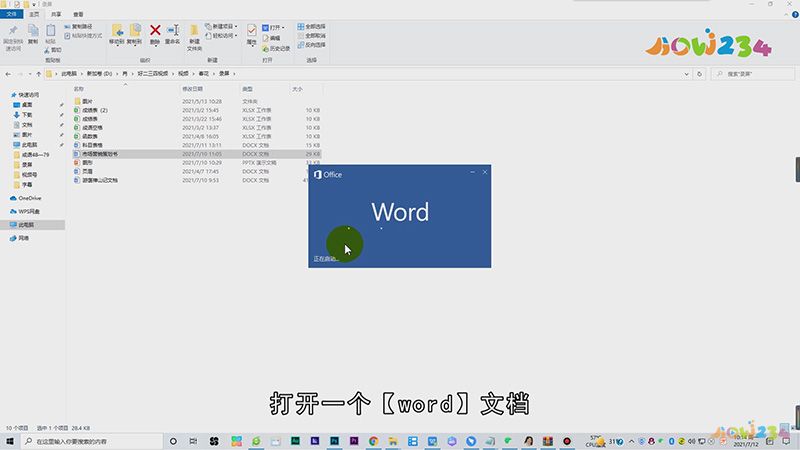Click the 此电脑 breadcrumb in address bar
Image resolution: width=800 pixels, height=450 pixels.
pyautogui.click(x=69, y=73)
